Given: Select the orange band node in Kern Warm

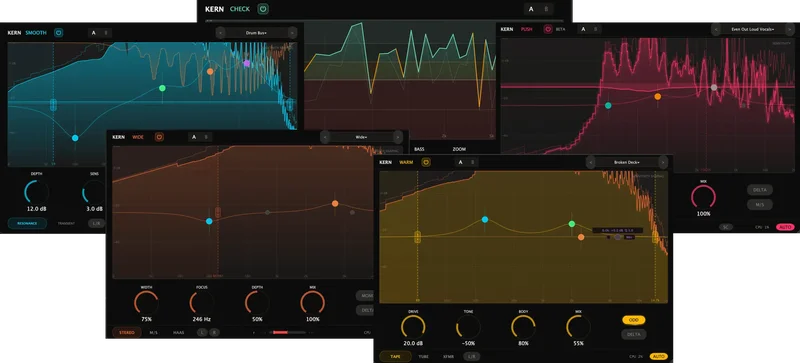Looking at the screenshot, I should coord(581,237).
